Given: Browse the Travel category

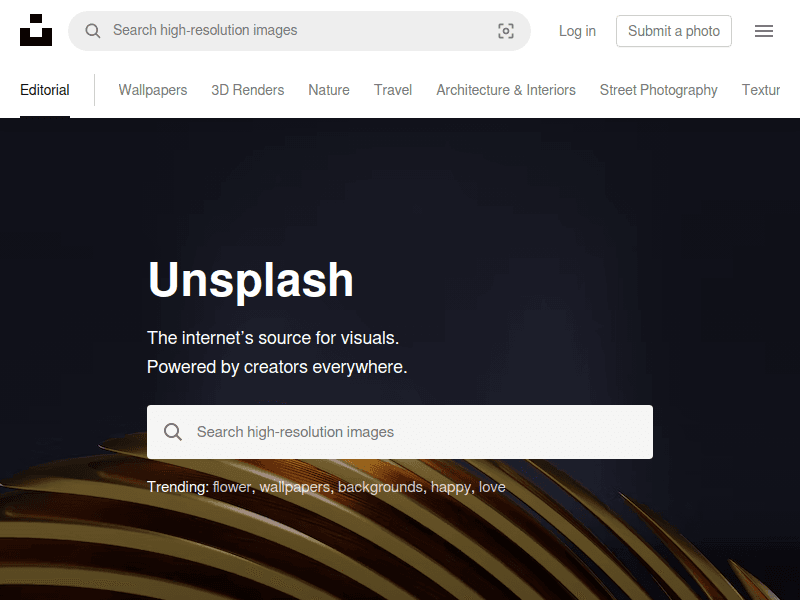Looking at the screenshot, I should tap(393, 90).
